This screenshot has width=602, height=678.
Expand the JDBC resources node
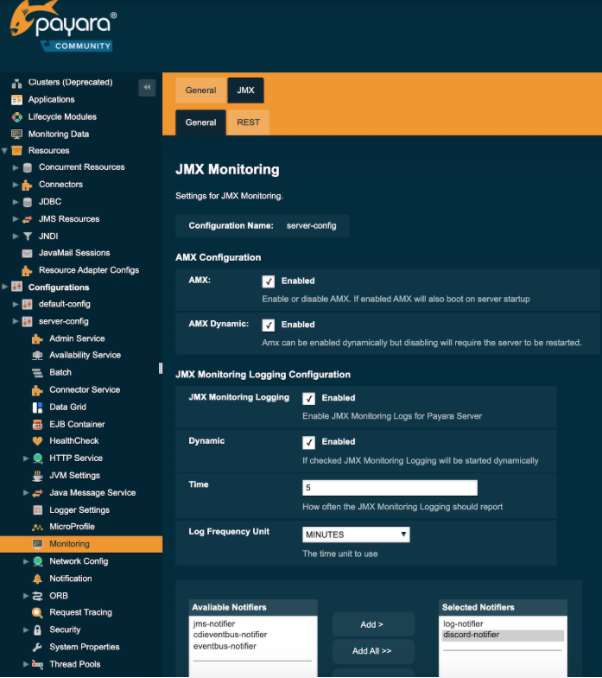(x=16, y=202)
